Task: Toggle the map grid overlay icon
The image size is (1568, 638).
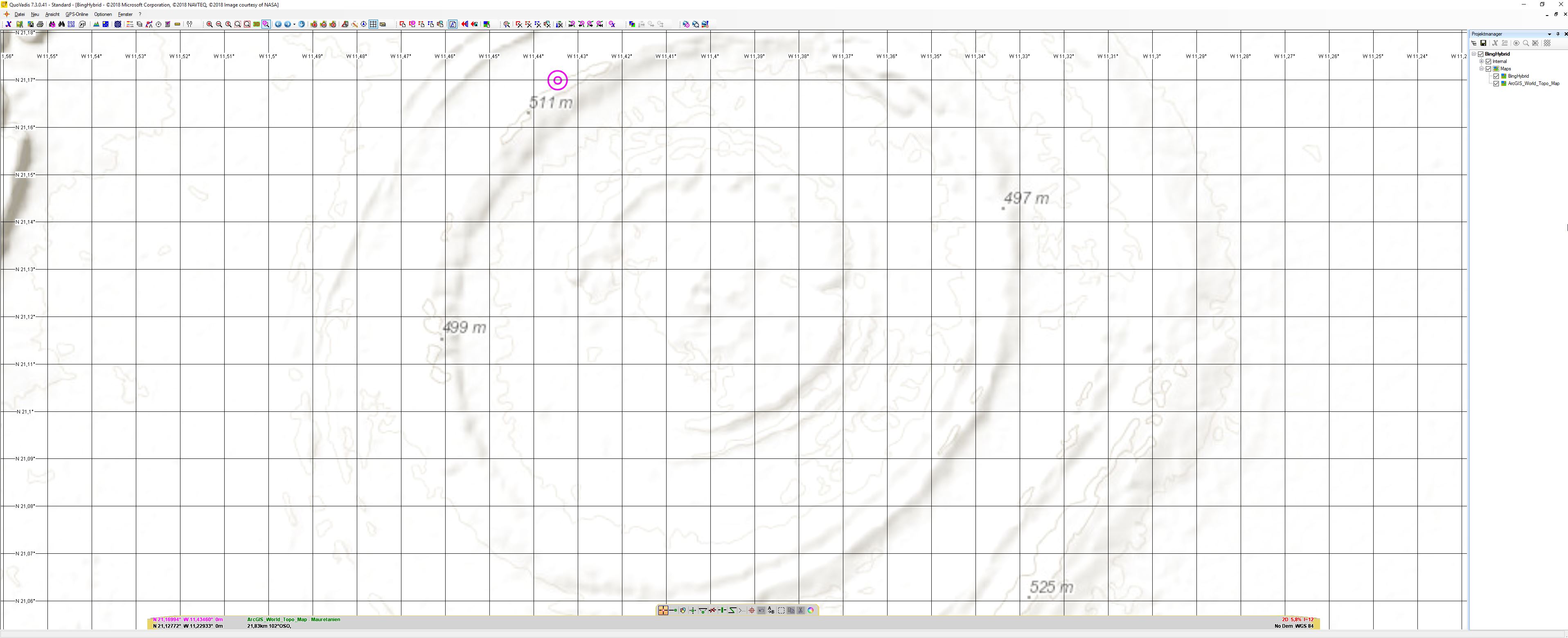Action: tap(373, 24)
